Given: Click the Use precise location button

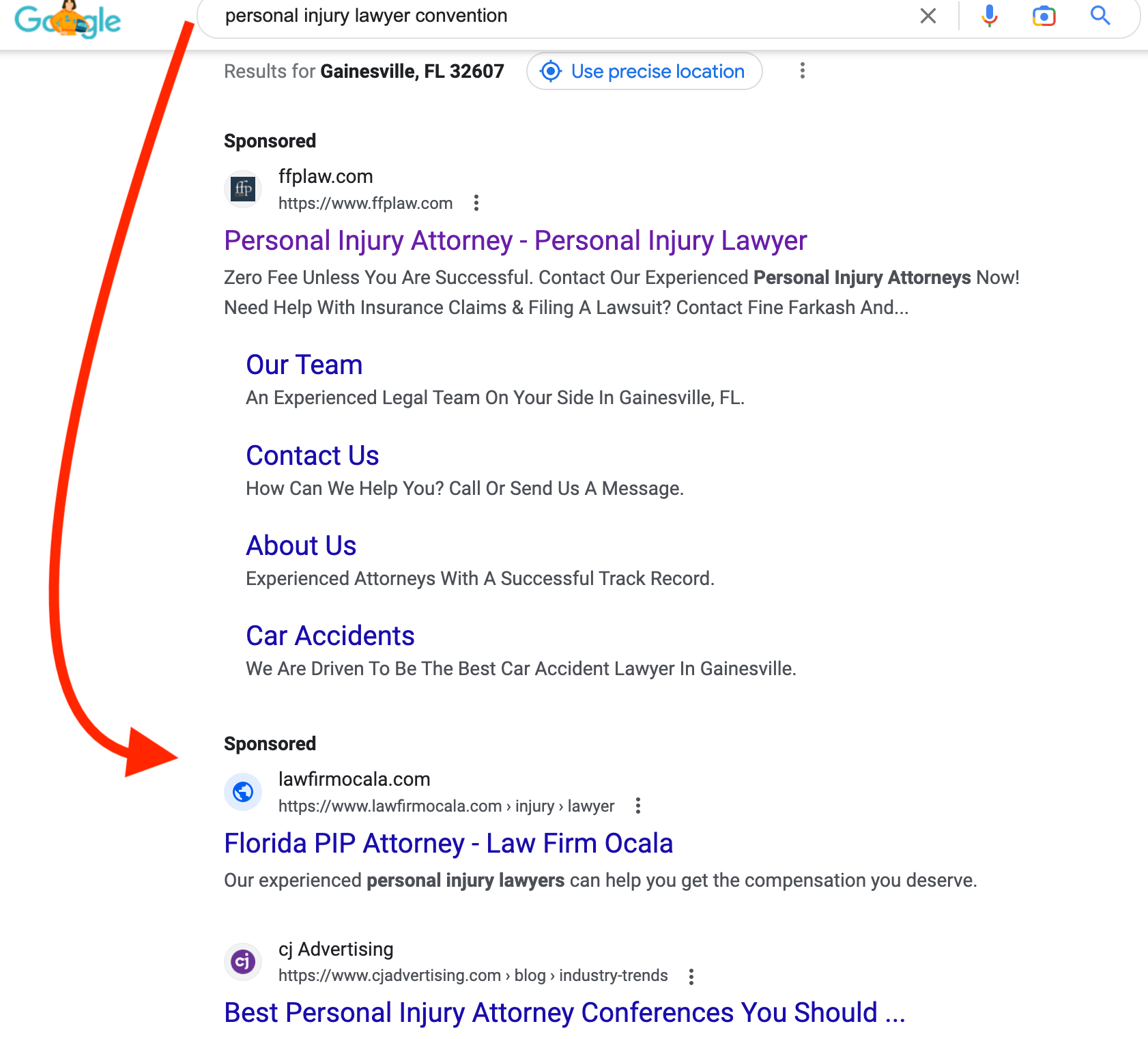Looking at the screenshot, I should pyautogui.click(x=644, y=71).
